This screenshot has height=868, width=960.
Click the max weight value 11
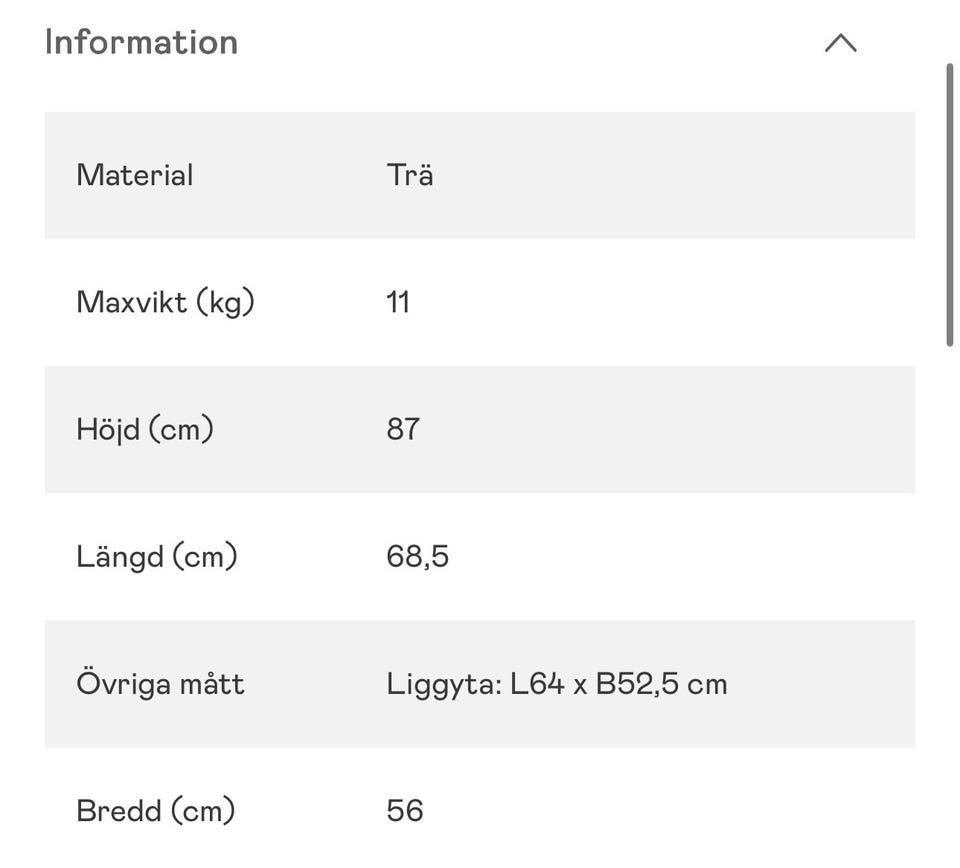click(x=398, y=302)
